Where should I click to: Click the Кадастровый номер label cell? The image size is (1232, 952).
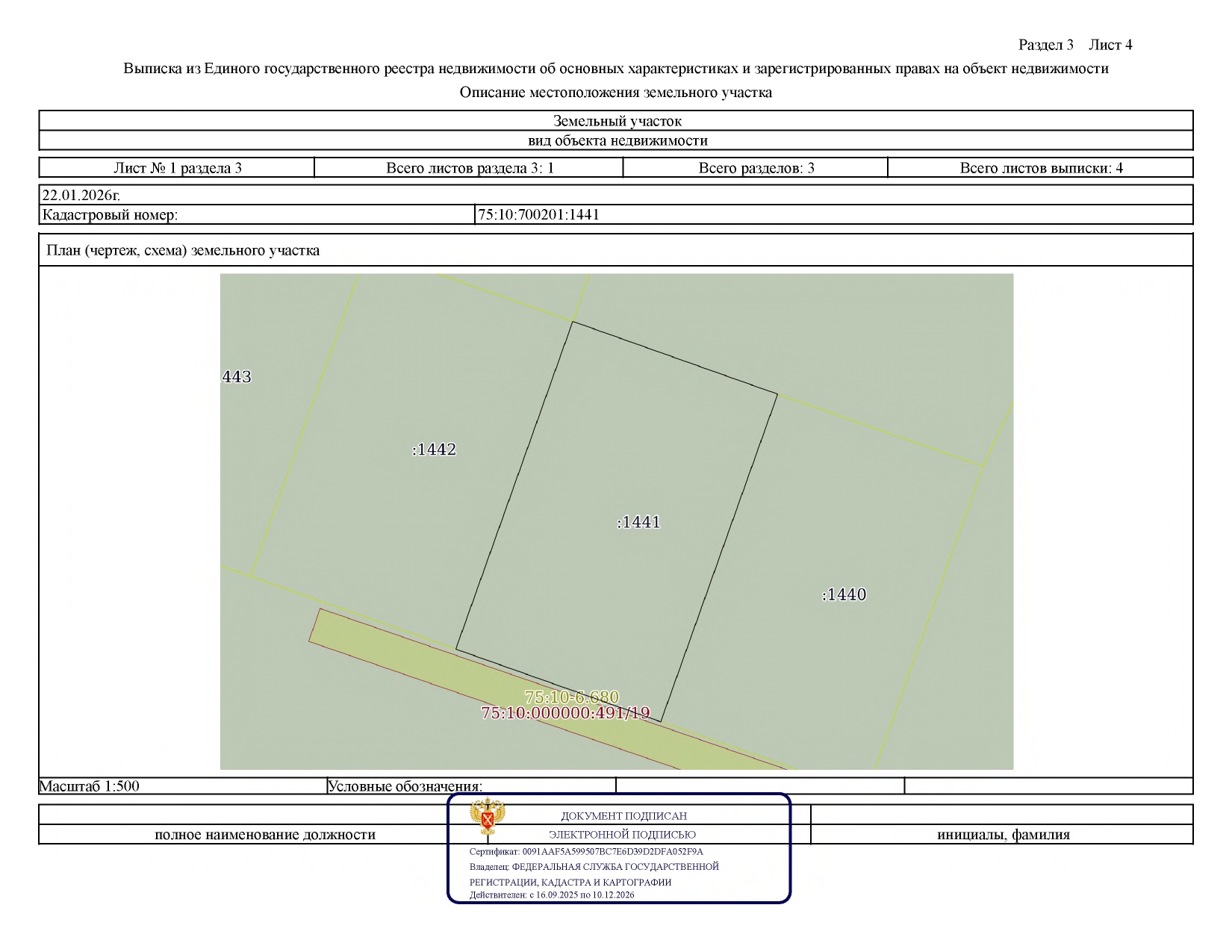pos(258,215)
